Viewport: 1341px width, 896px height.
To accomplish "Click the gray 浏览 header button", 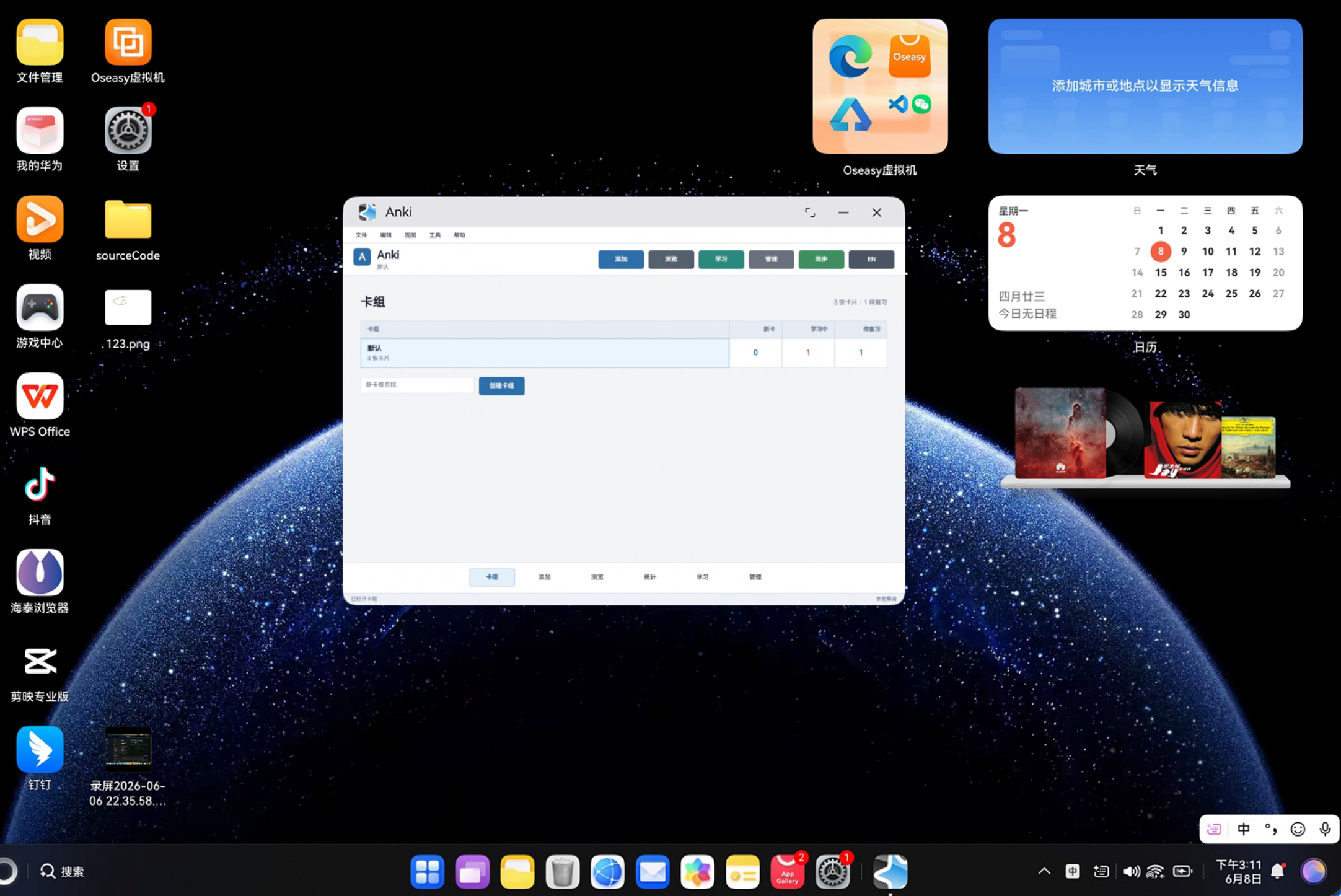I will click(x=671, y=259).
